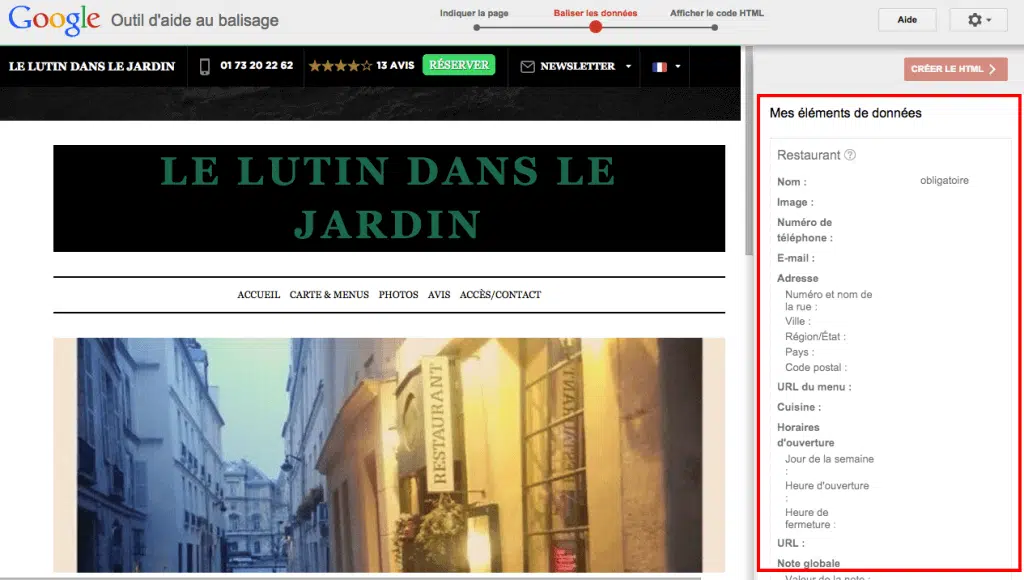The width and height of the screenshot is (1024, 580).
Task: Click the newsletter envelope icon
Action: point(528,67)
